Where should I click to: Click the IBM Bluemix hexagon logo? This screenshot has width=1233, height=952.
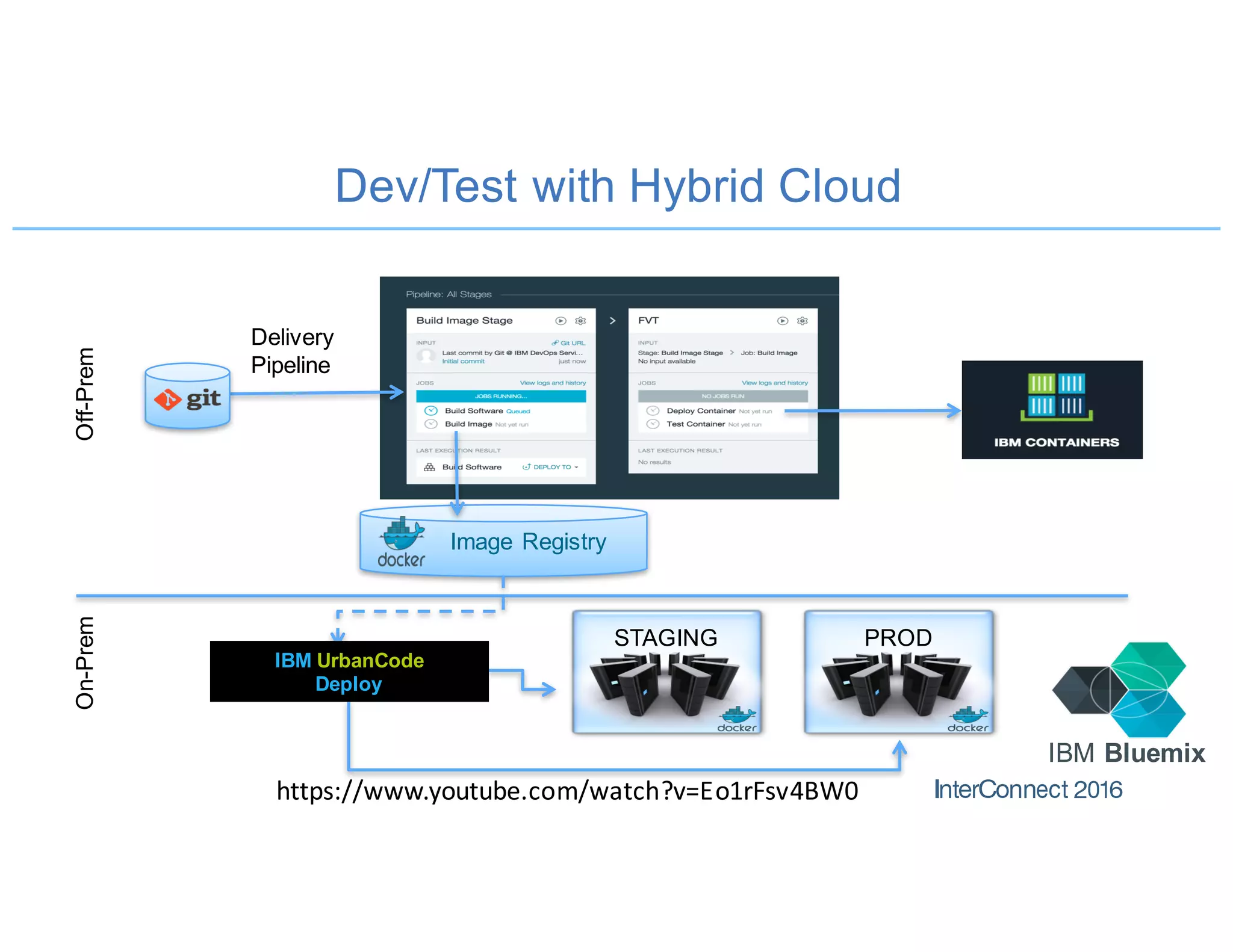click(1119, 689)
